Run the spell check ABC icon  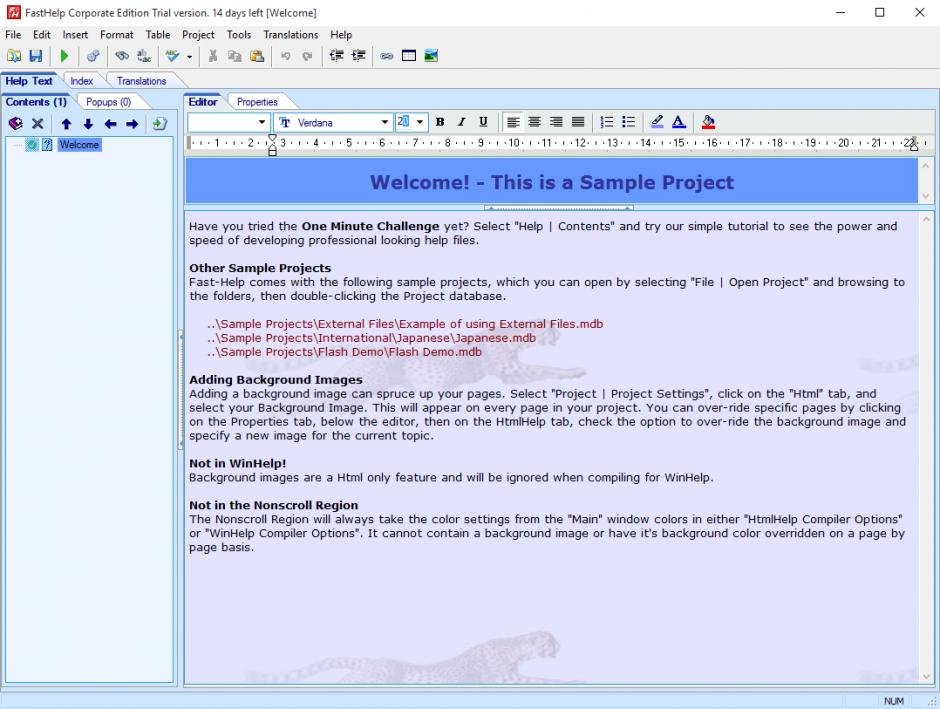pos(173,56)
